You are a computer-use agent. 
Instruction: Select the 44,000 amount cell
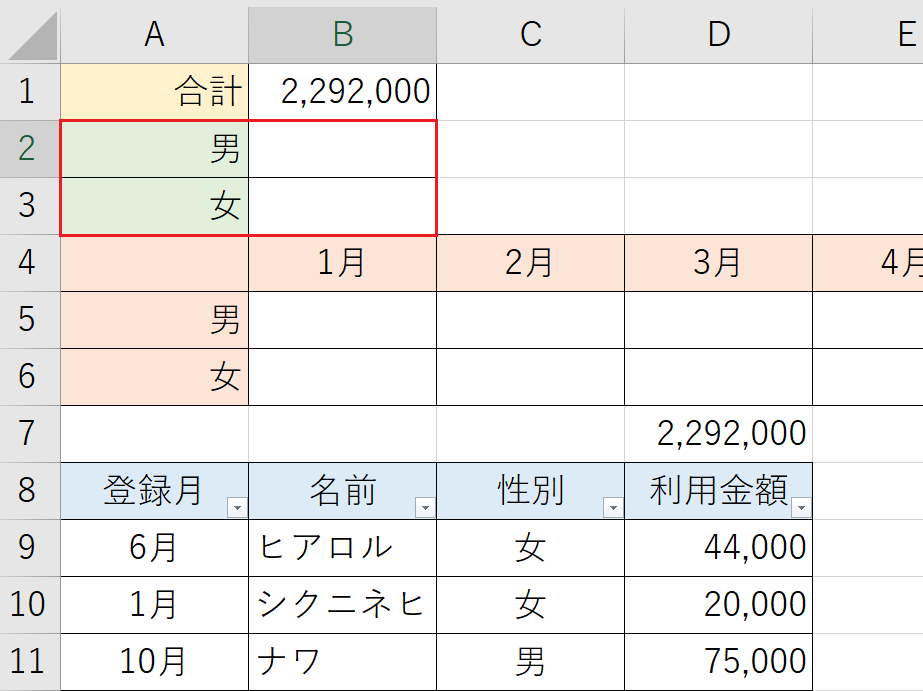pyautogui.click(x=718, y=548)
